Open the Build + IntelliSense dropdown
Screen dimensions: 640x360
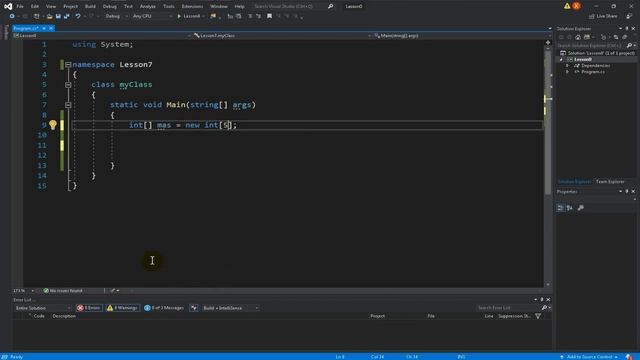pos(230,308)
